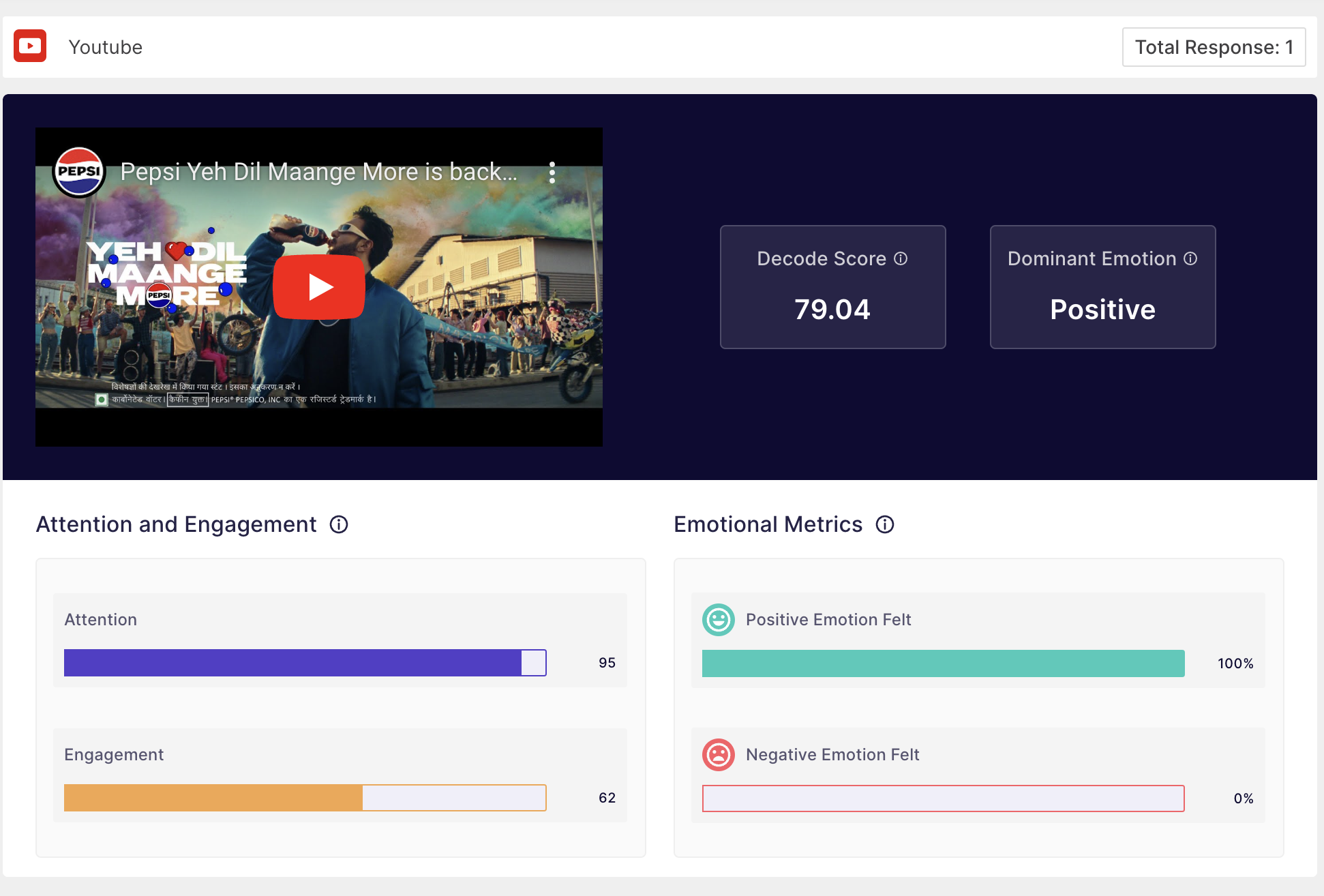
Task: Play the Pepsi video
Action: [318, 286]
